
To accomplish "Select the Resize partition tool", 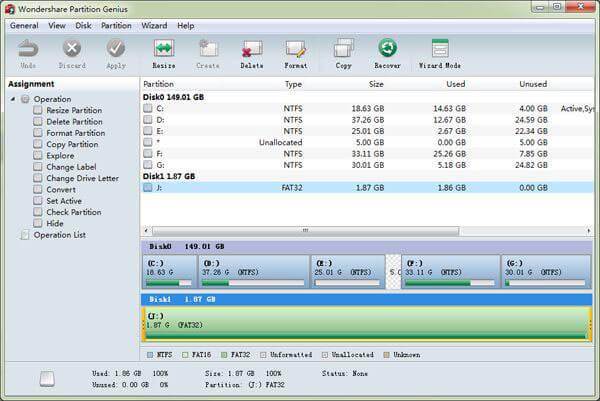I will point(164,50).
